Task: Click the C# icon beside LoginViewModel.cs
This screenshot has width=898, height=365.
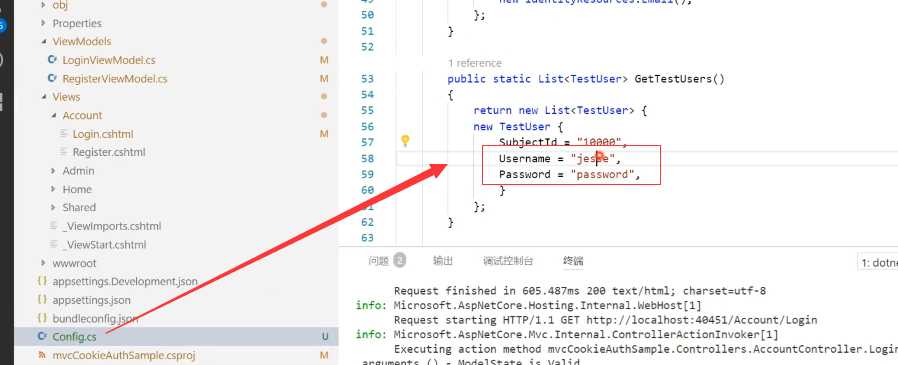Action: click(x=52, y=60)
